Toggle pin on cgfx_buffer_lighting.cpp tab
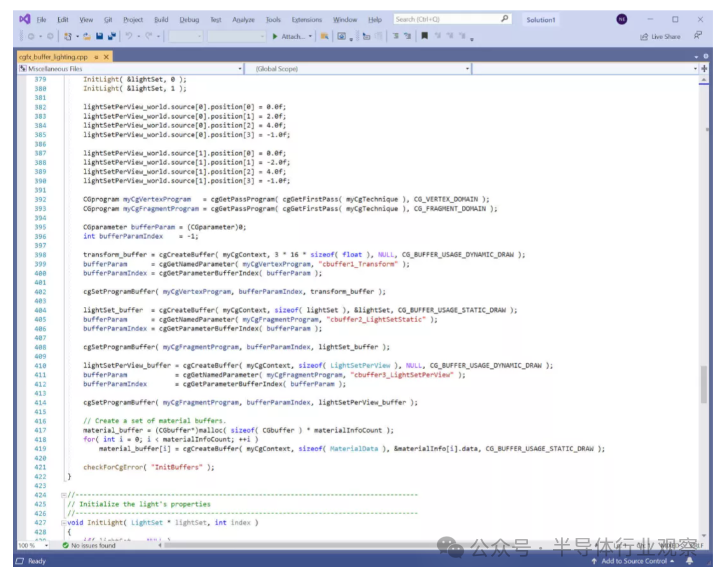The height and width of the screenshot is (577, 721). (97, 57)
